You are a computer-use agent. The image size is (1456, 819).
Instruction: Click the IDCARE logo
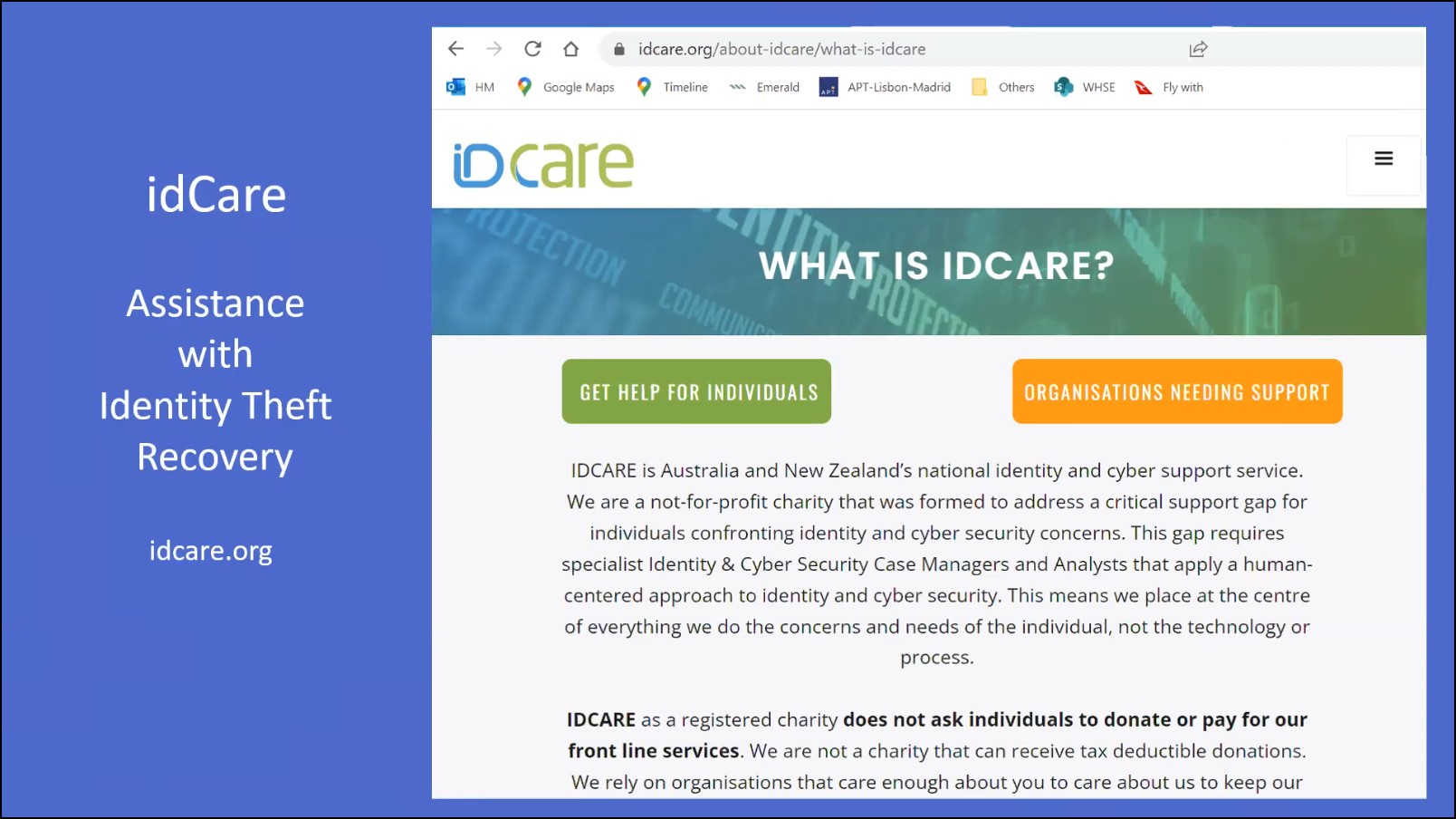coord(543,165)
